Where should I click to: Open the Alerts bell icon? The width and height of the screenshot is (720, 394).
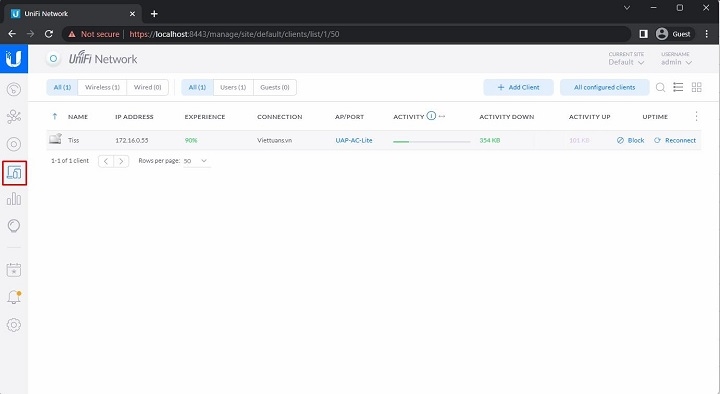click(x=14, y=297)
